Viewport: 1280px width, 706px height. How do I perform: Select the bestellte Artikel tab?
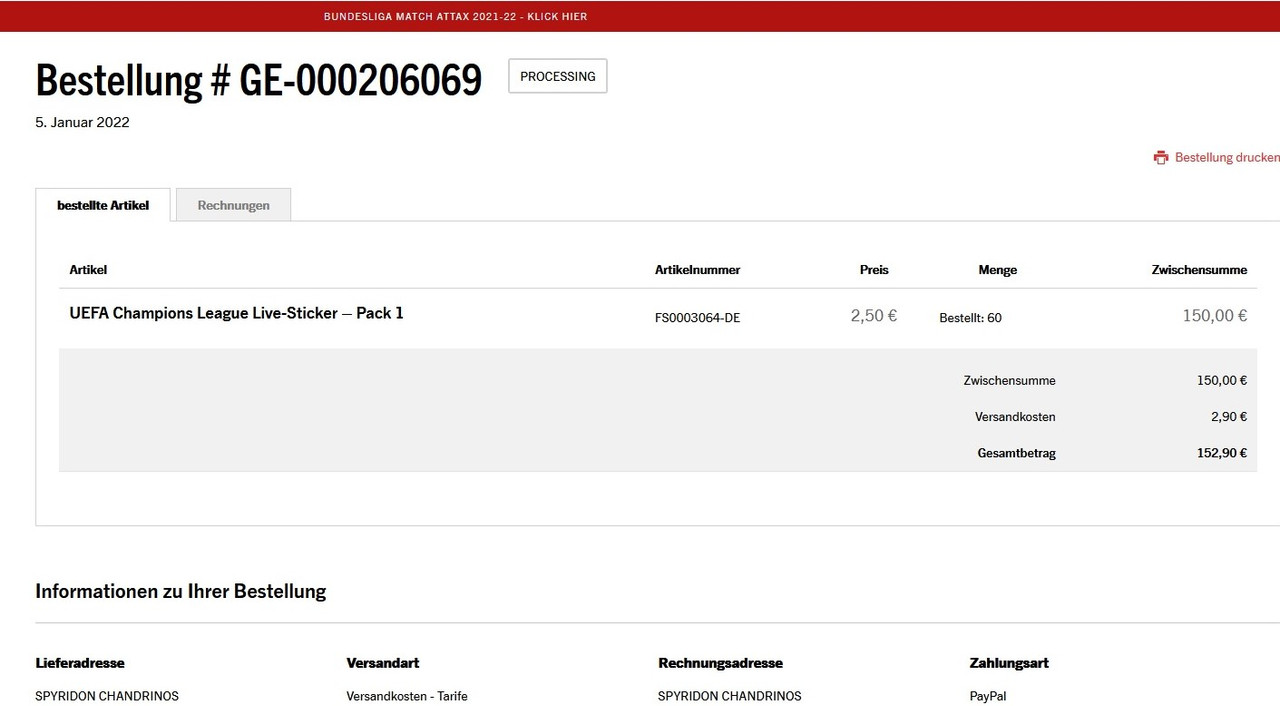(x=103, y=205)
